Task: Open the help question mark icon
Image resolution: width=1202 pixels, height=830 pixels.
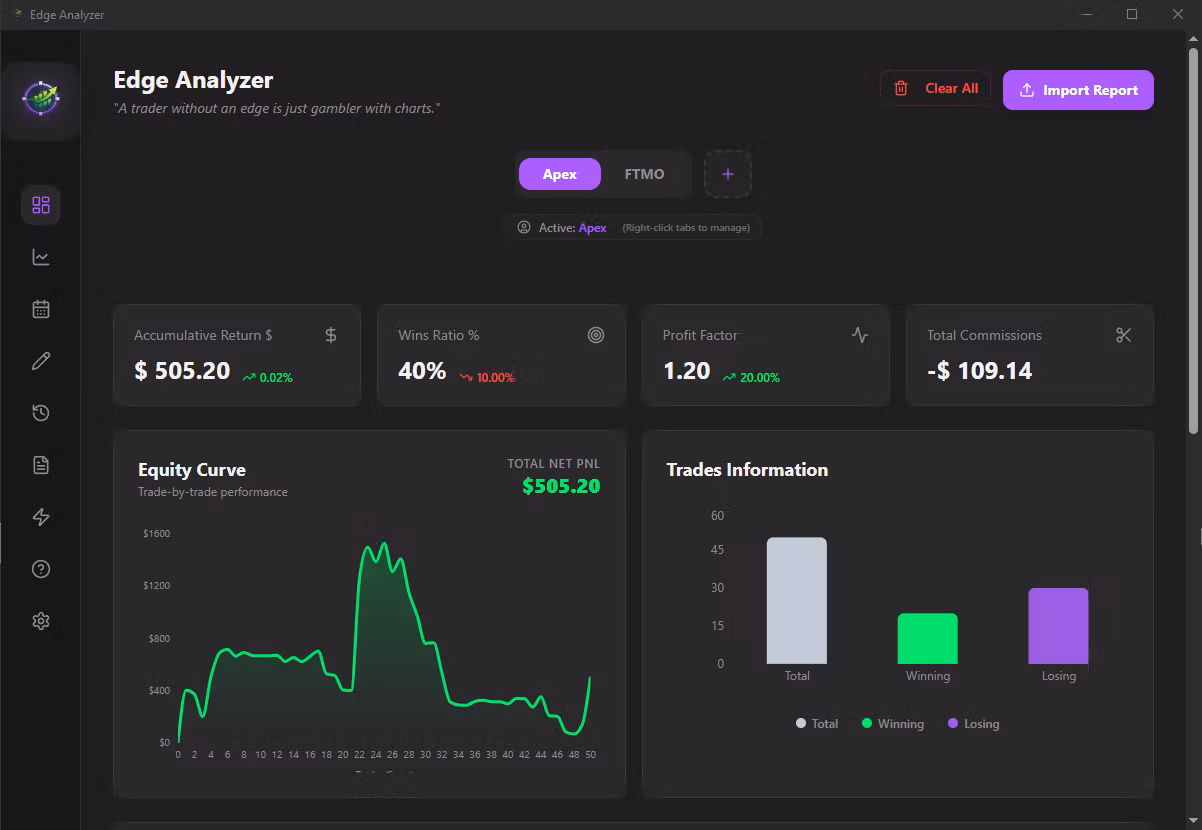Action: tap(41, 569)
